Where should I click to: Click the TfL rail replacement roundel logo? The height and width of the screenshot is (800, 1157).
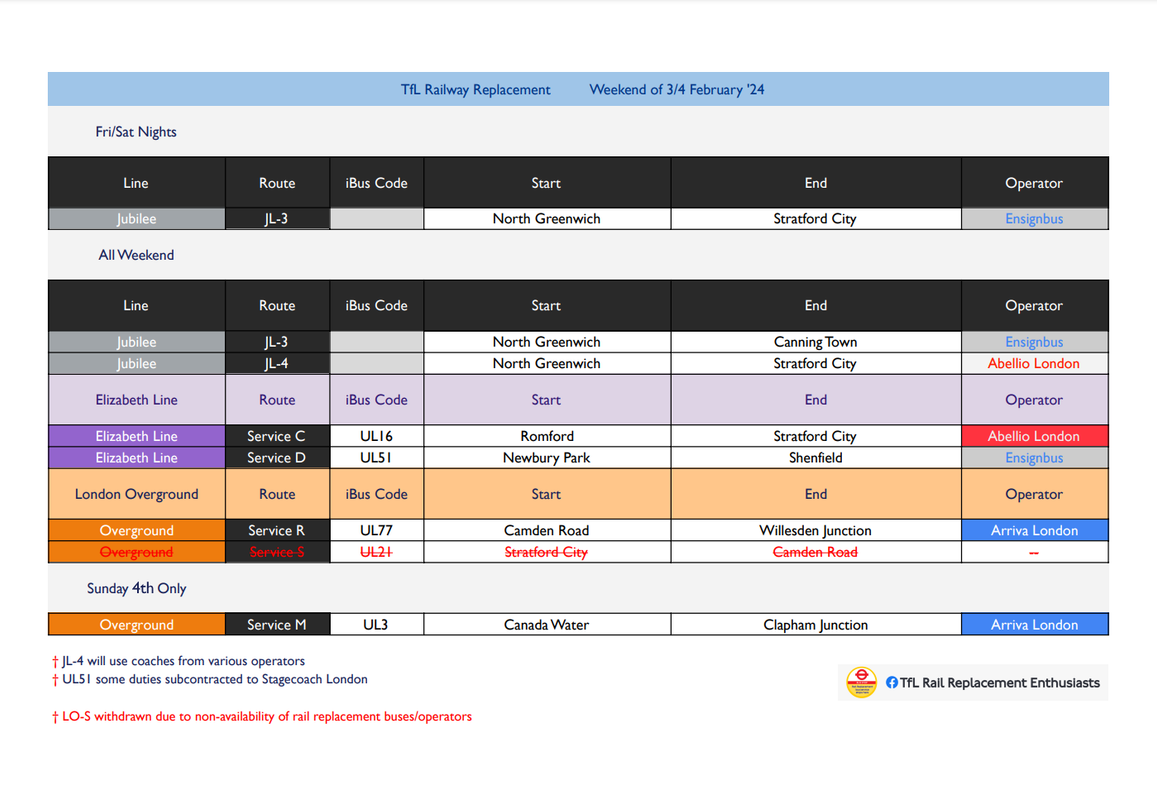pos(861,683)
